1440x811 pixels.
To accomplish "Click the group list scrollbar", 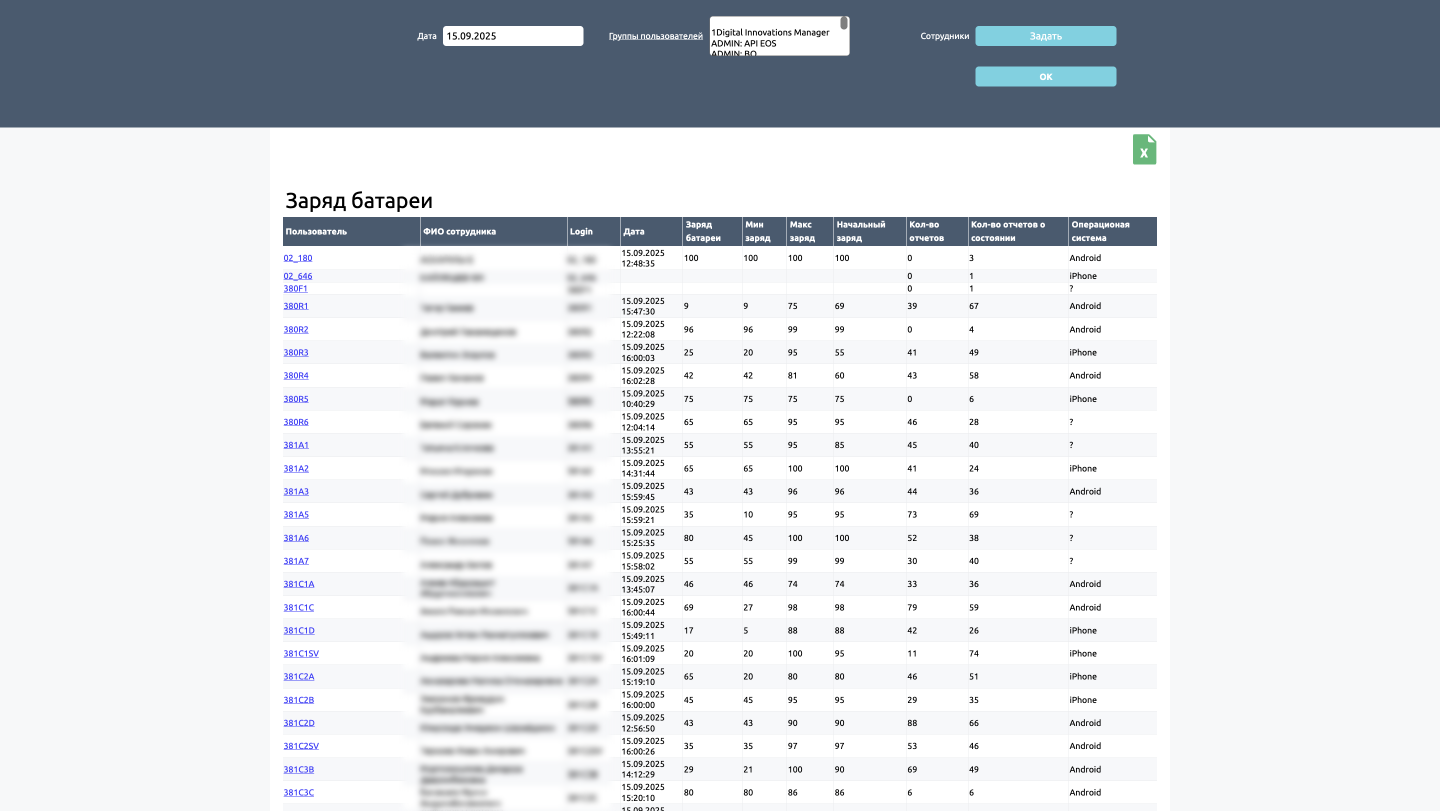I will tap(844, 24).
